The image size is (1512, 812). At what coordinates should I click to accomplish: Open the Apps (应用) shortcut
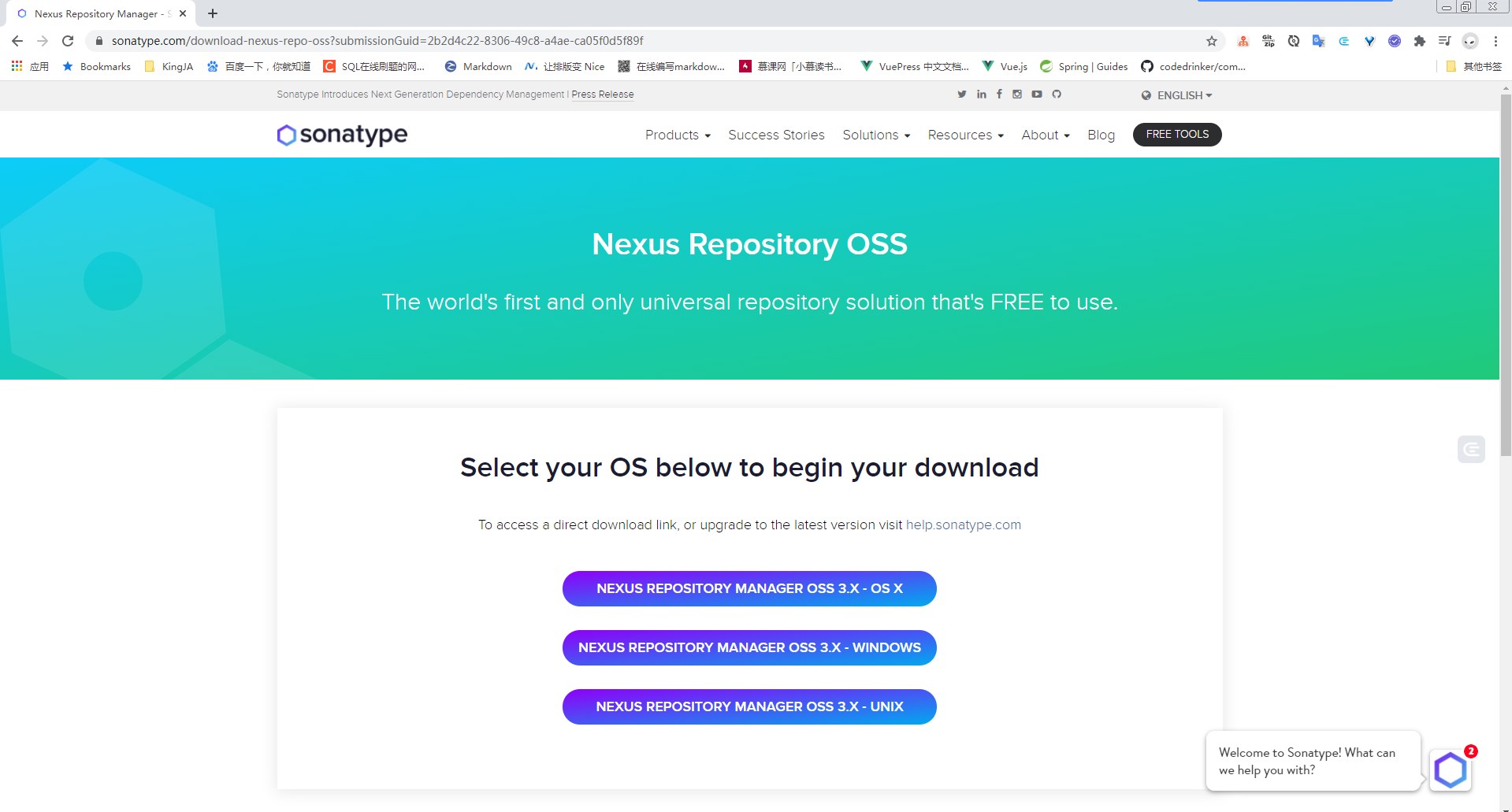pos(30,67)
